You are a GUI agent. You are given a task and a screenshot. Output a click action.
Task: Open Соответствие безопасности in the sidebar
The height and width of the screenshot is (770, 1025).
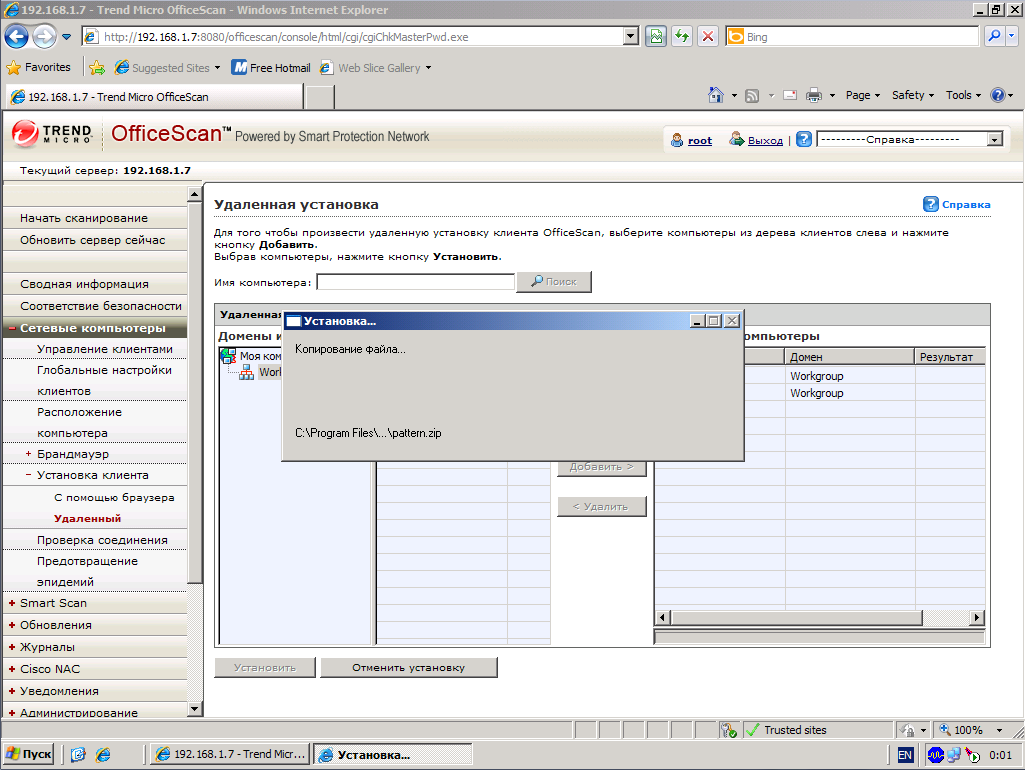click(101, 306)
